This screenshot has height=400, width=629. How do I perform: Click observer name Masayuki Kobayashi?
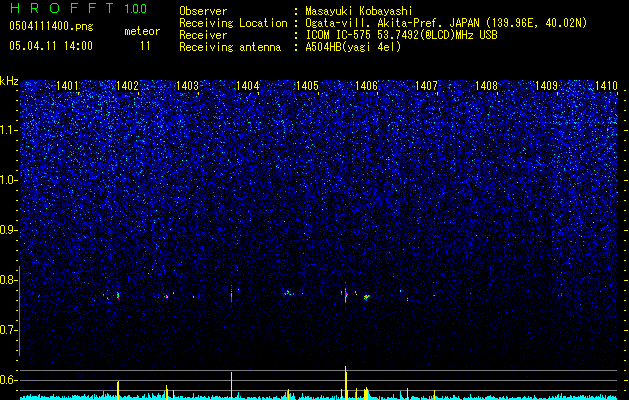pyautogui.click(x=359, y=12)
